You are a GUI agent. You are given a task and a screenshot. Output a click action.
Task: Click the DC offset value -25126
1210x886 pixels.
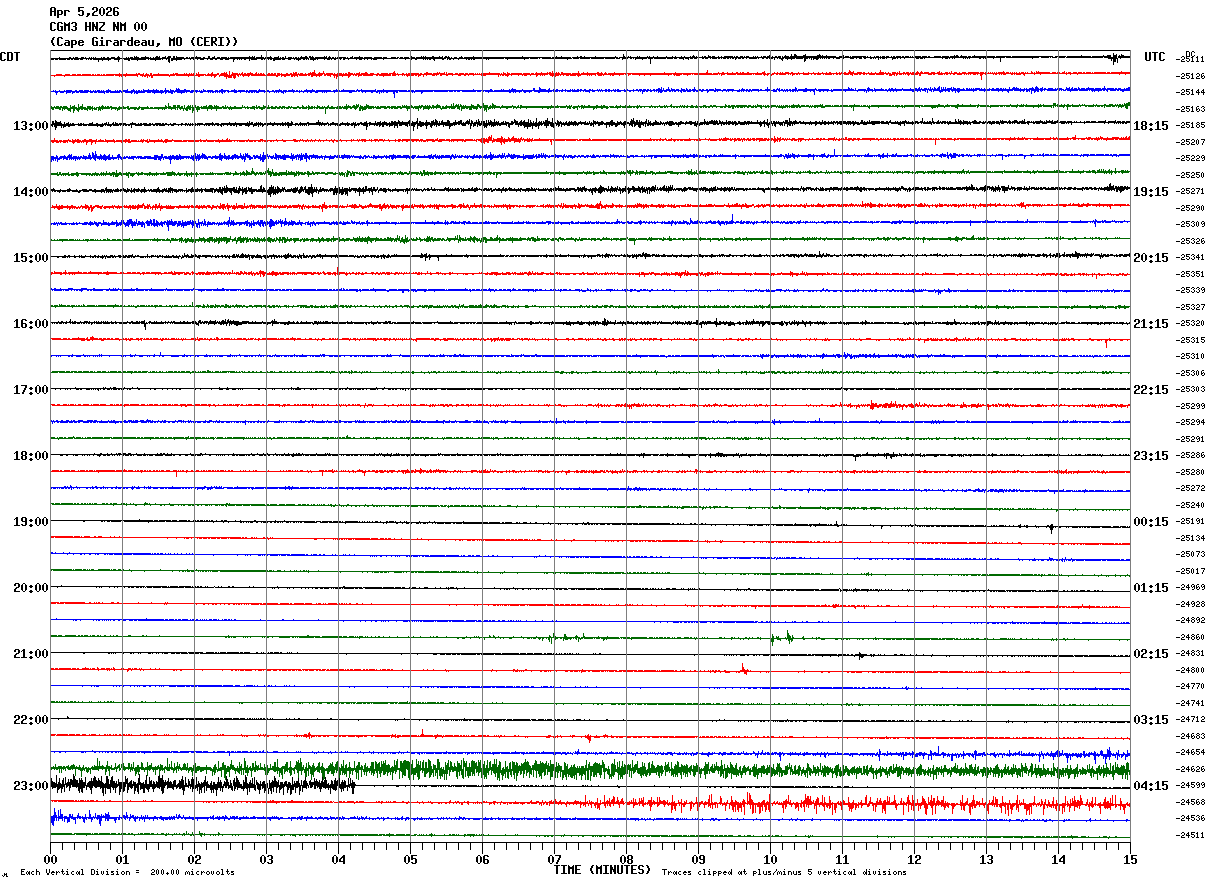(1191, 76)
